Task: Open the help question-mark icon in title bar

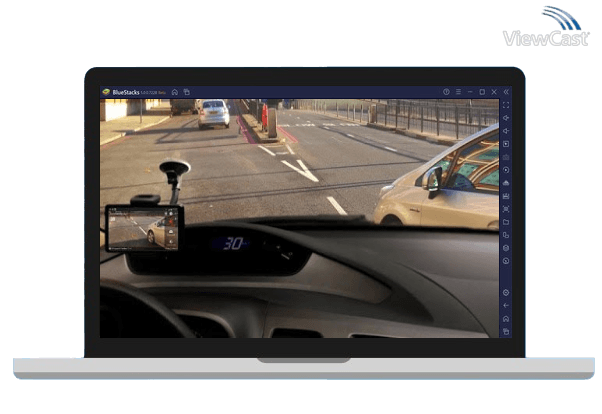Action: 446,92
